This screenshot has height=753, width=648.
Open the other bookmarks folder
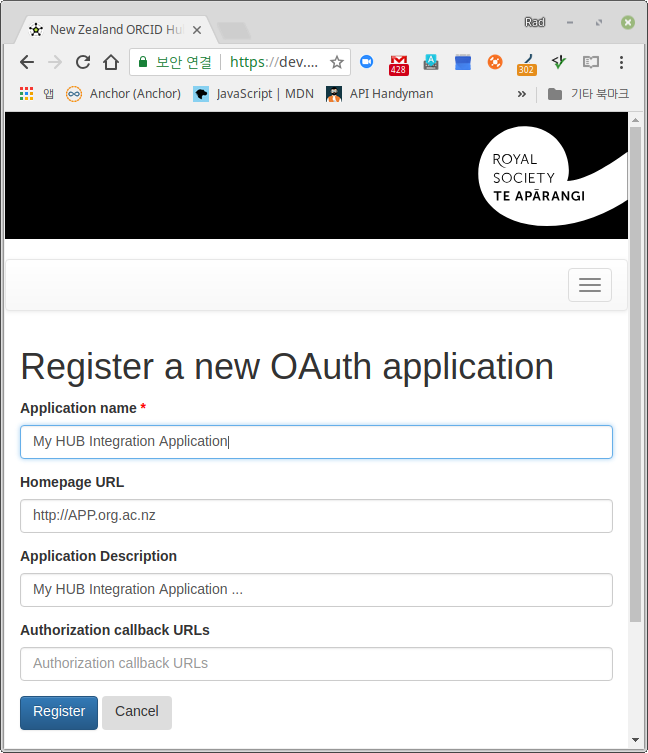click(588, 94)
